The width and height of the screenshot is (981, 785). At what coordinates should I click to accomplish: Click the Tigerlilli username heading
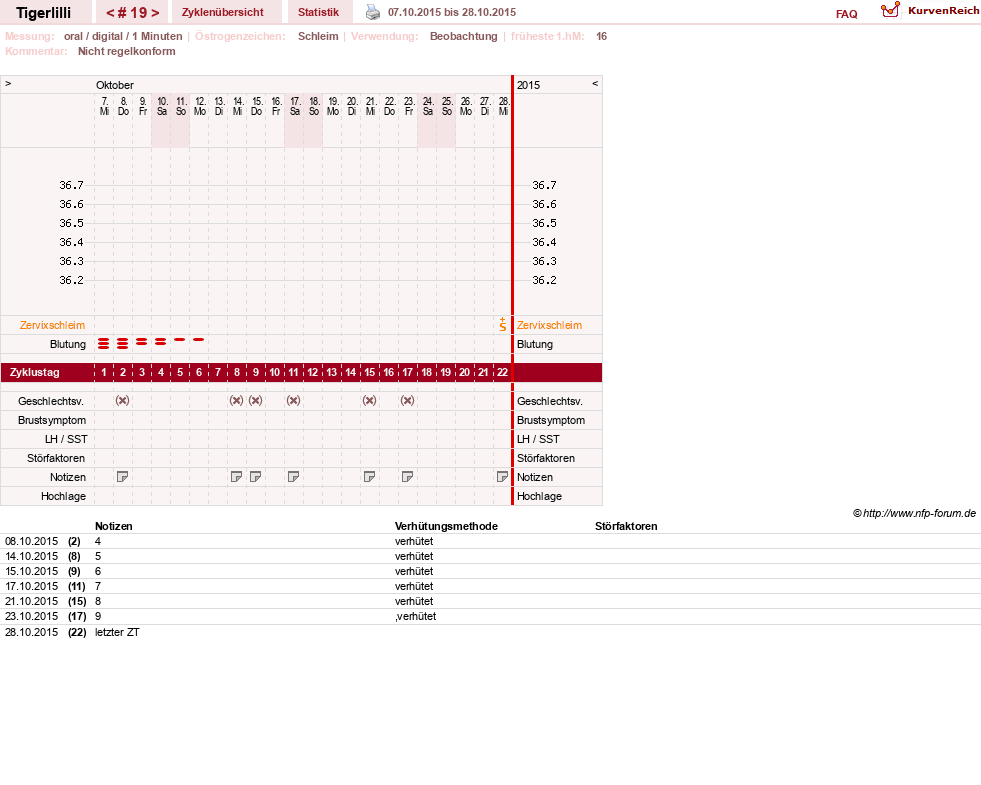(44, 13)
